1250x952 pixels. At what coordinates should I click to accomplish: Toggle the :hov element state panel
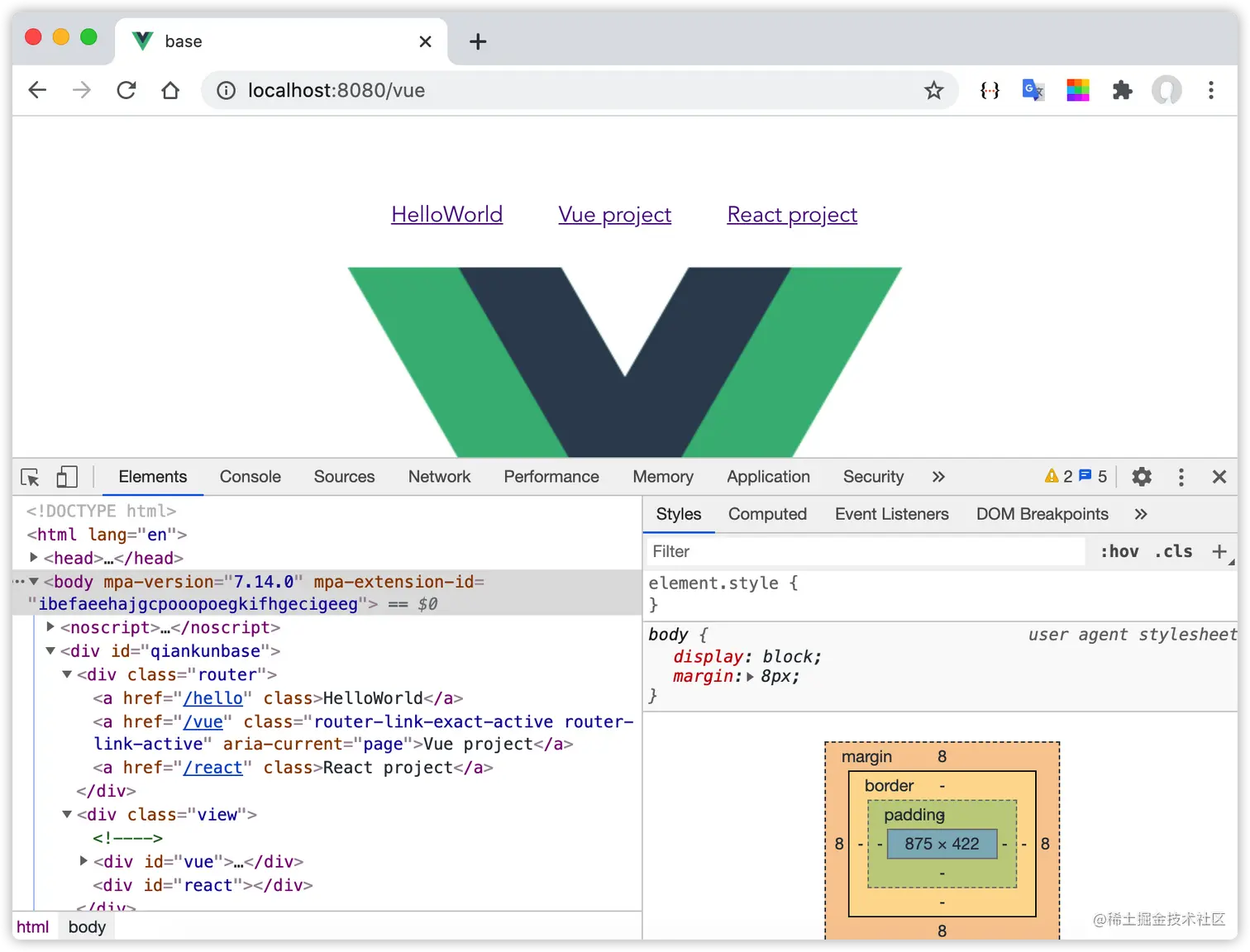[x=1119, y=551]
